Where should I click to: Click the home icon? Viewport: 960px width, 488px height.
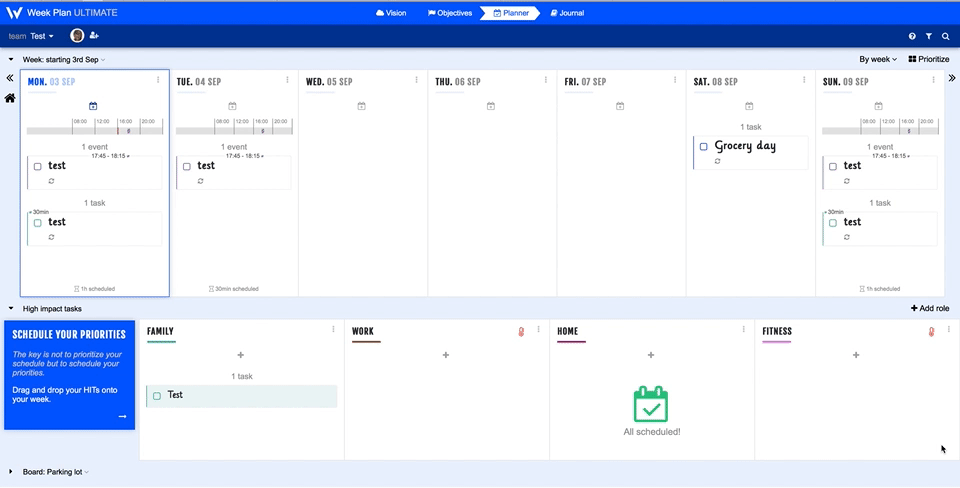pos(10,98)
